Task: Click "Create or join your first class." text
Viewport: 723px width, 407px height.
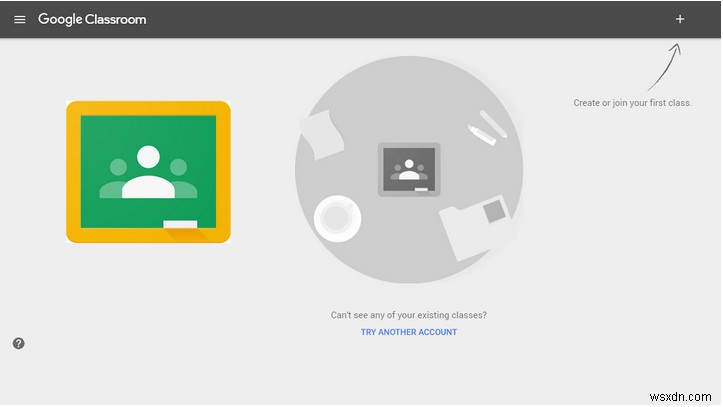Action: click(632, 103)
